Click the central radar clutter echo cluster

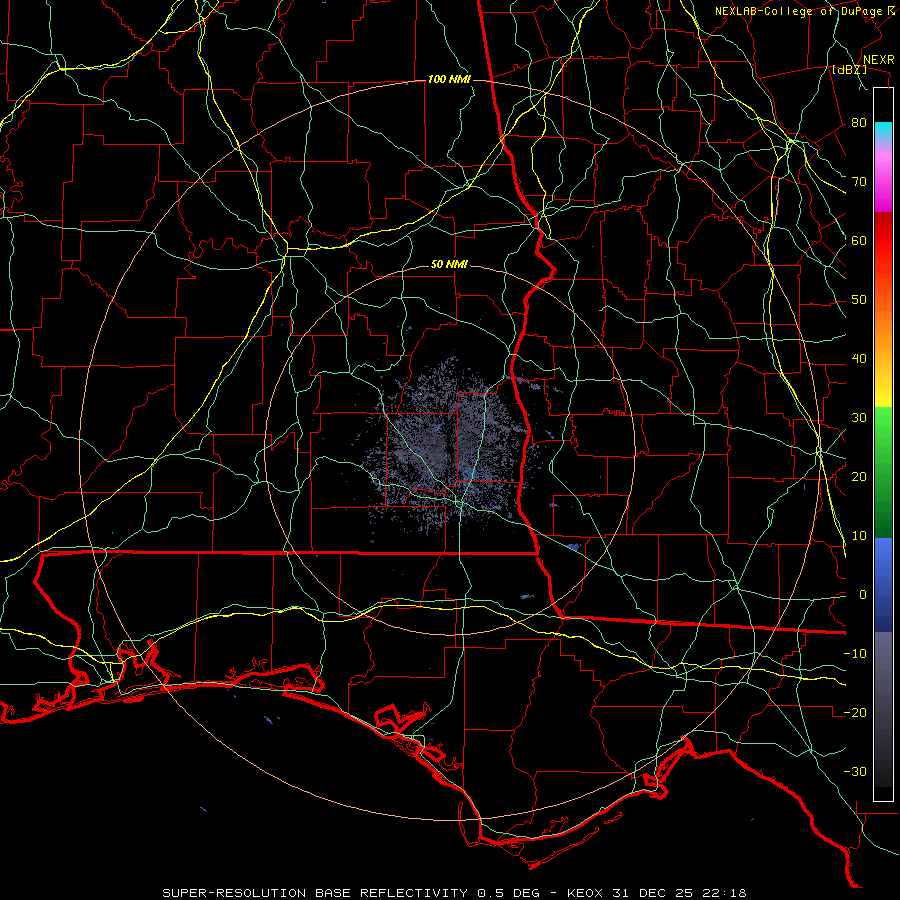449,448
